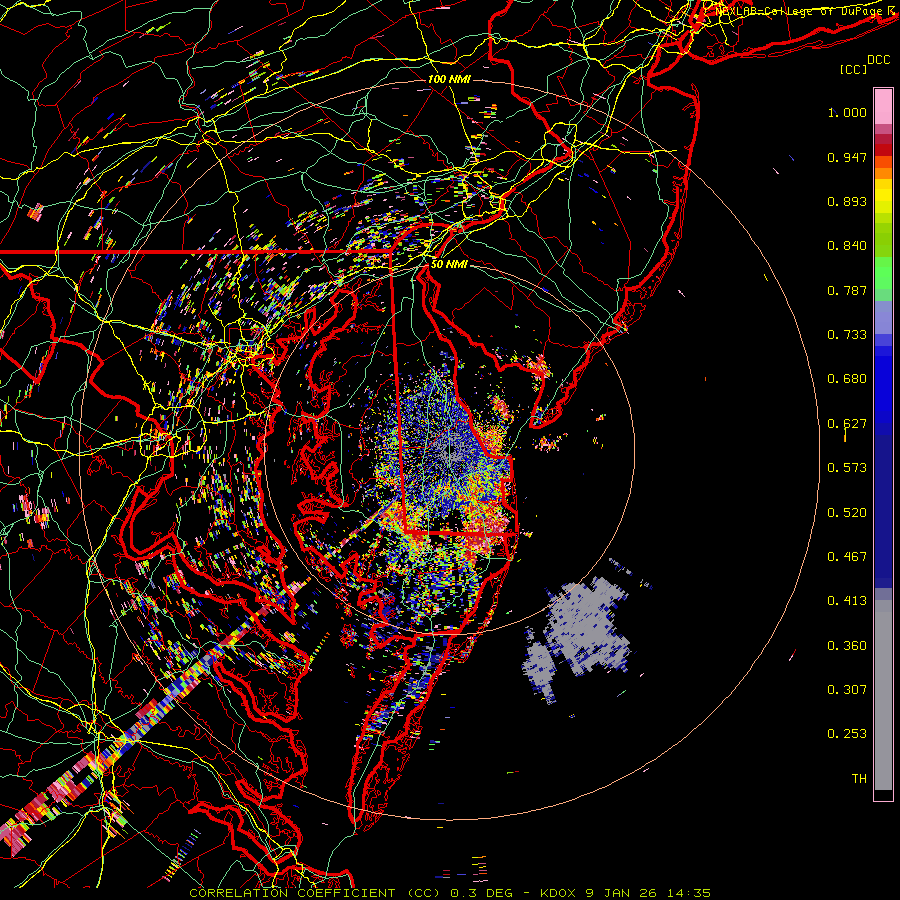Click the 0.307 legend value

pyautogui.click(x=847, y=690)
